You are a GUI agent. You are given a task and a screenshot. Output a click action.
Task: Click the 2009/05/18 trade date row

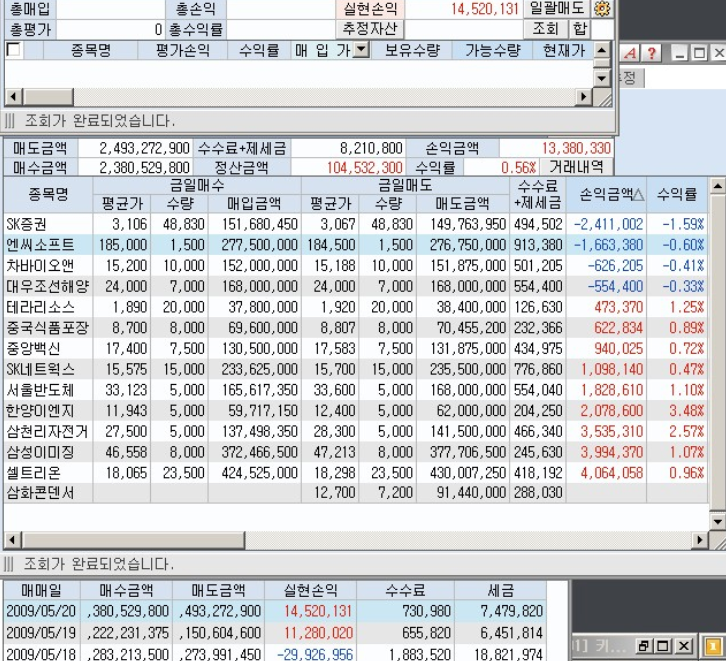coord(275,653)
